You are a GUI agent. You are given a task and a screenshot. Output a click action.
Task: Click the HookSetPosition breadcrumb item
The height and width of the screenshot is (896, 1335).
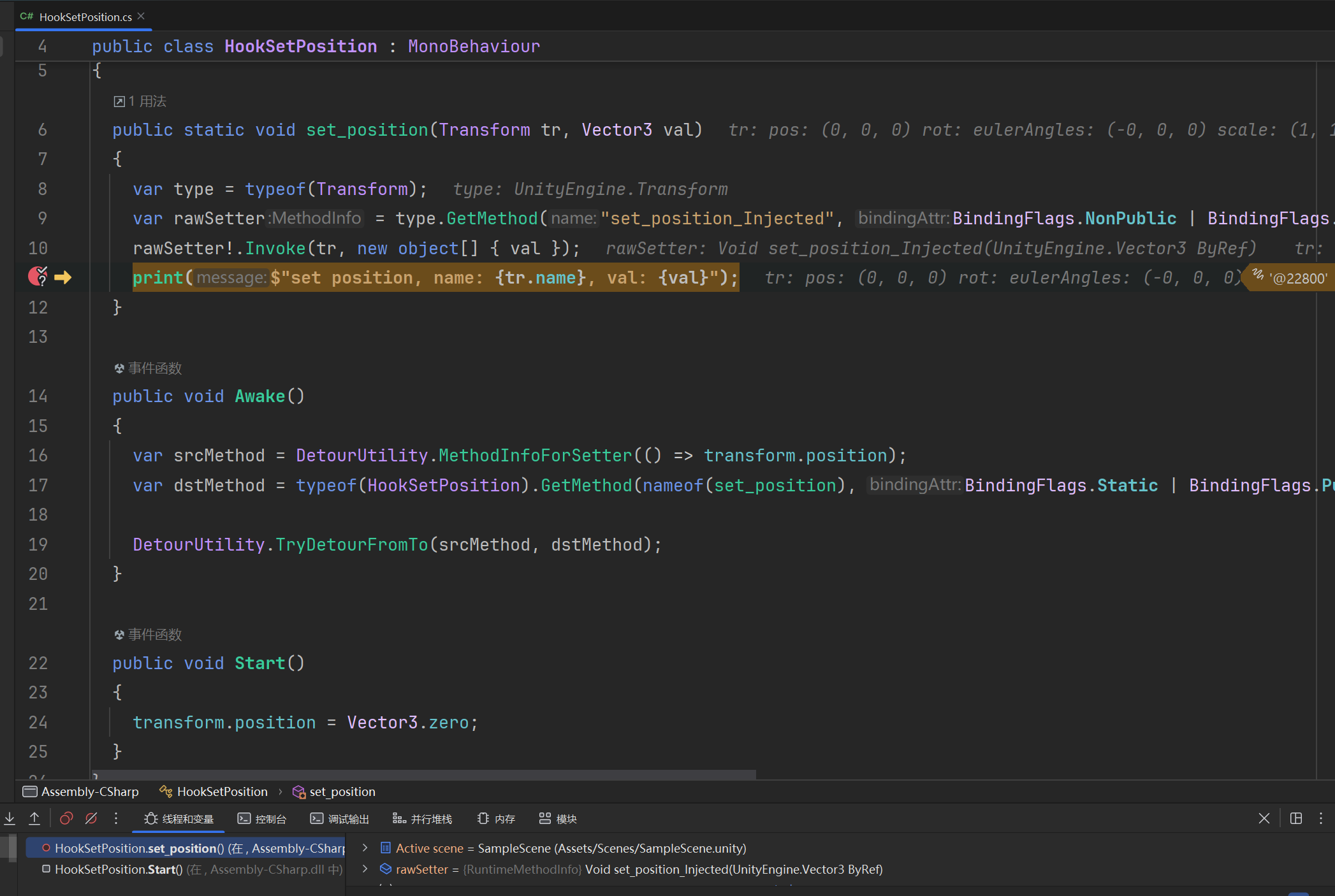(222, 791)
